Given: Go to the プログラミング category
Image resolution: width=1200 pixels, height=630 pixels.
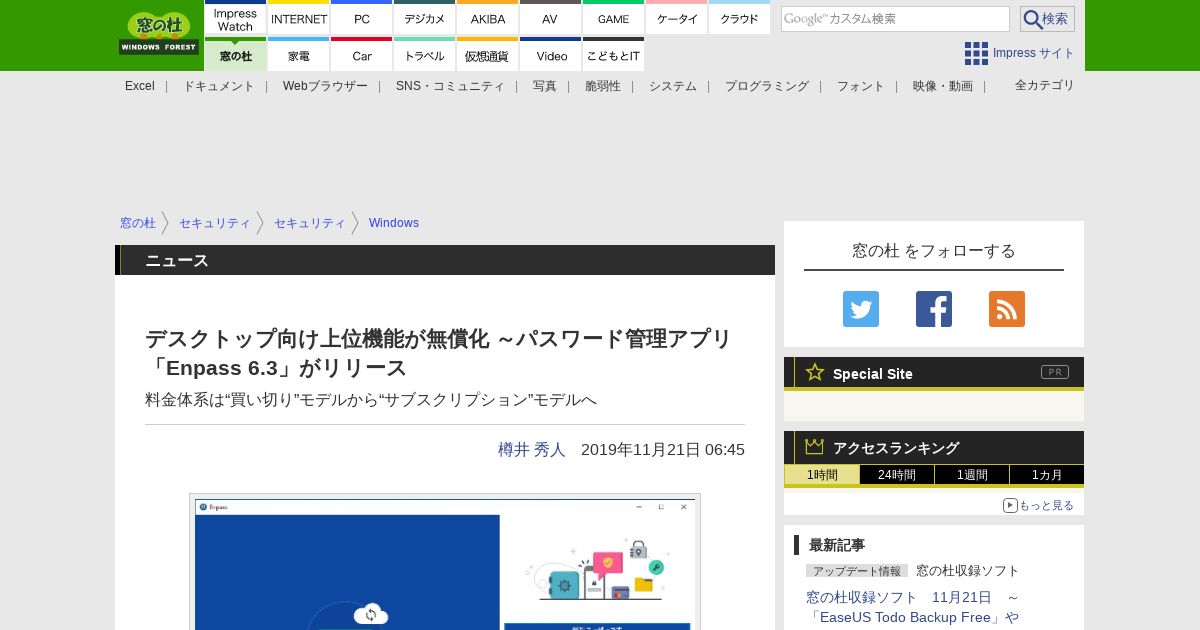Looking at the screenshot, I should coord(767,86).
